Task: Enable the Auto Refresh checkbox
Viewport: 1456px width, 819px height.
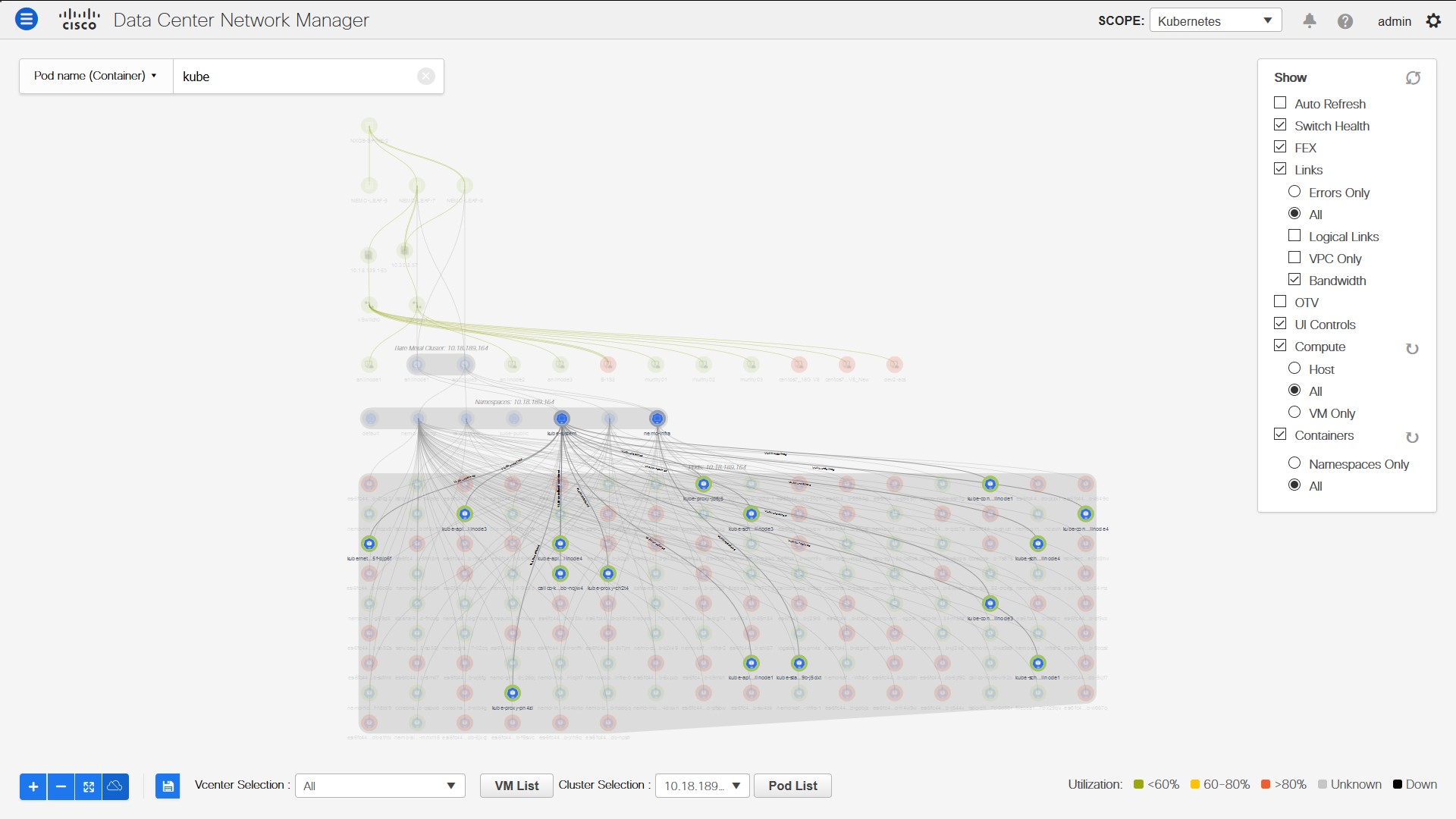Action: [1280, 103]
